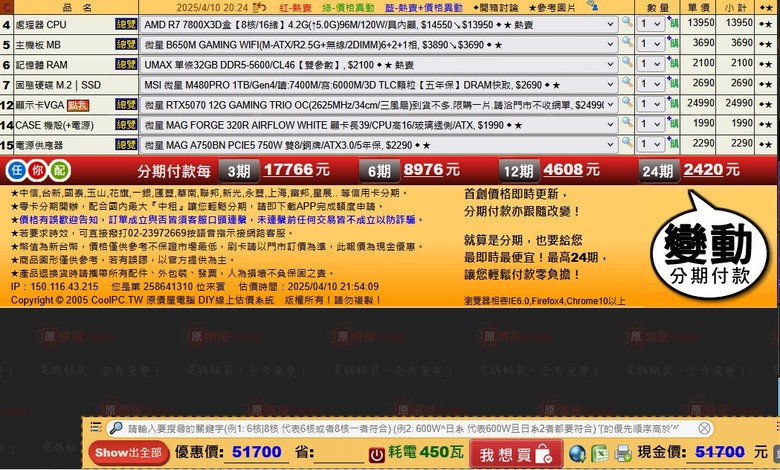
Task: Click the red Show出全部 button
Action: pyautogui.click(x=128, y=453)
